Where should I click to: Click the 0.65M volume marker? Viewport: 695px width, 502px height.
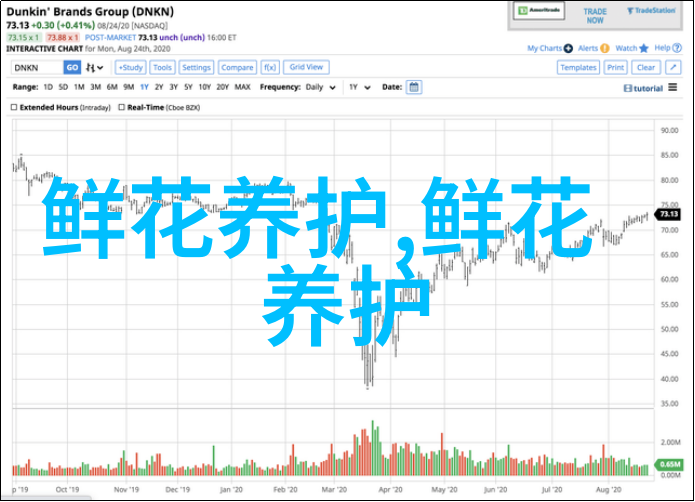coord(668,464)
